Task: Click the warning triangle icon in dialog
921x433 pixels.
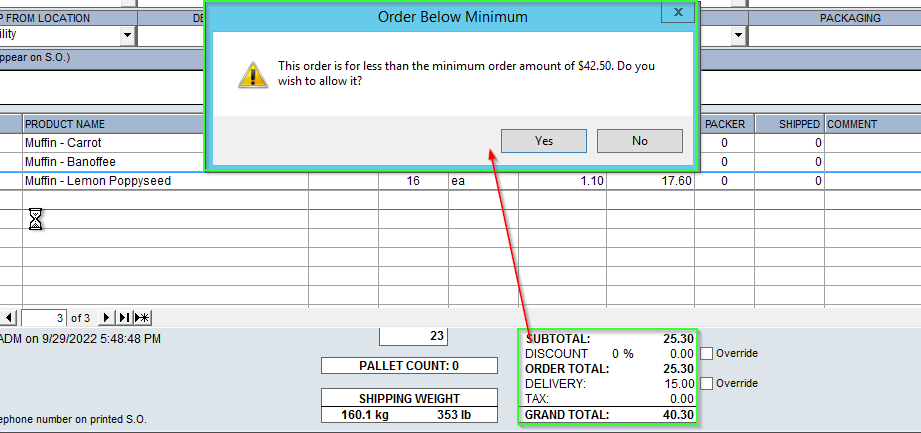Action: tap(248, 73)
